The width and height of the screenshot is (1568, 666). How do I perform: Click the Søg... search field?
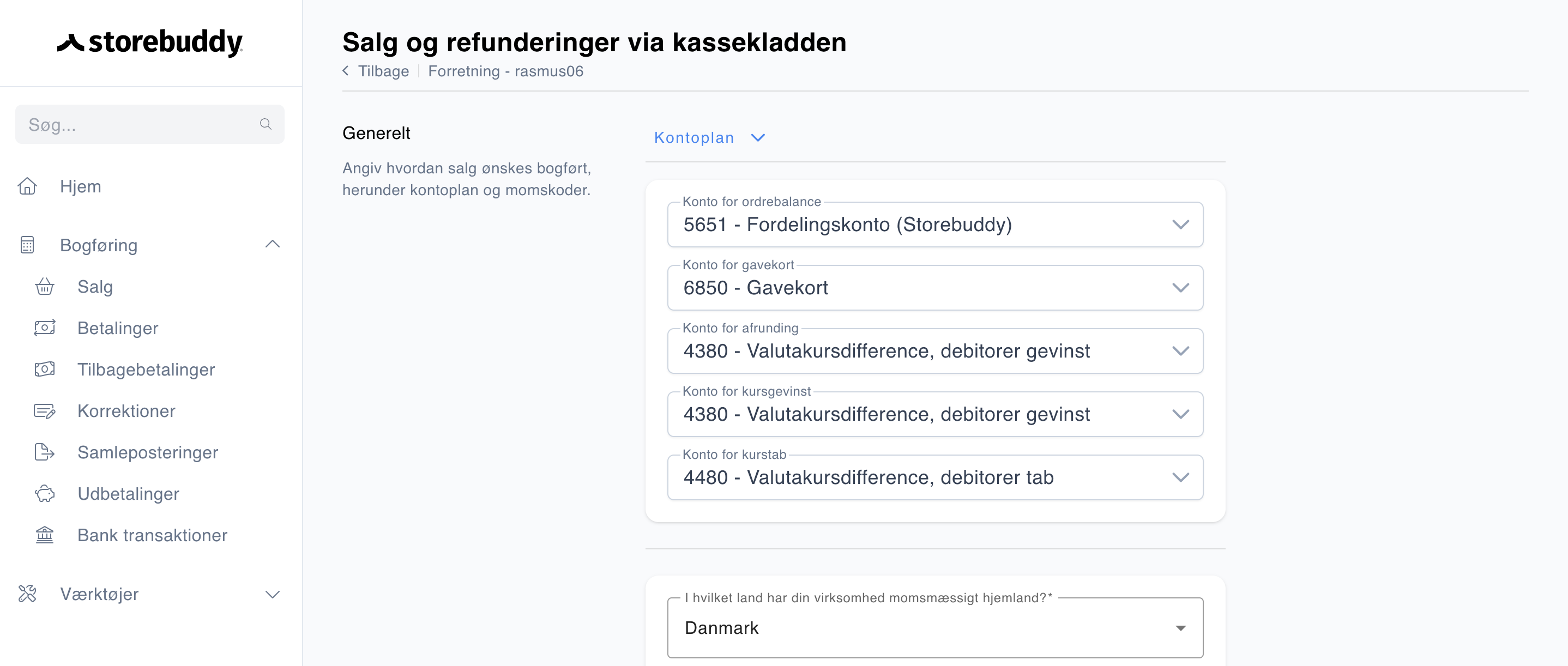tap(150, 125)
